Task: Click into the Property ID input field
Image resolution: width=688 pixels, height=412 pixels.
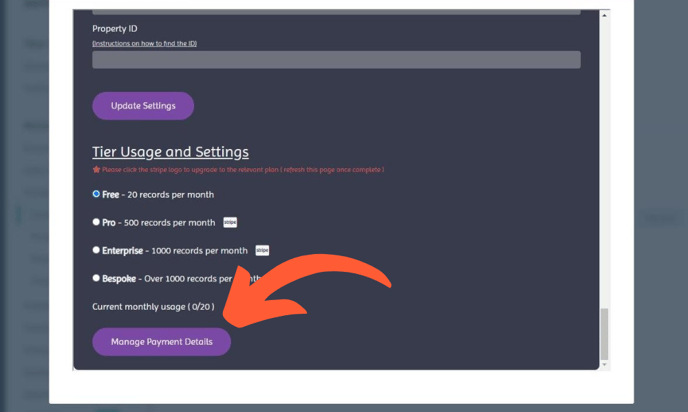Action: (336, 60)
